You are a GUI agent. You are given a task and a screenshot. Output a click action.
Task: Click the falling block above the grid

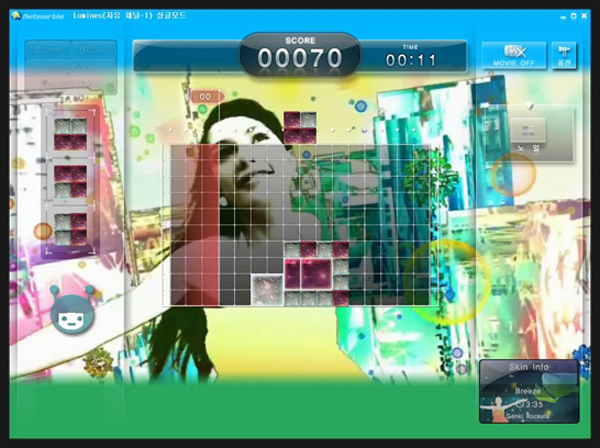tap(300, 127)
